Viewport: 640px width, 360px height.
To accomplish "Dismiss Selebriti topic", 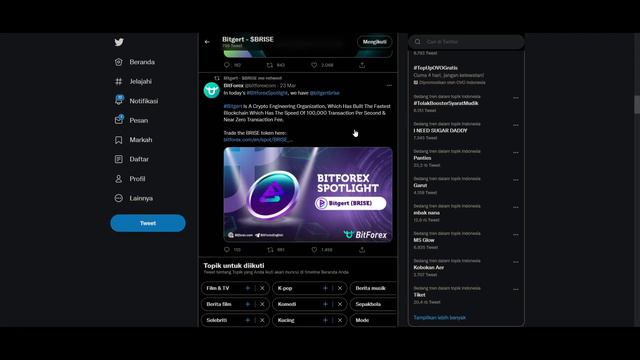I will [x=262, y=320].
